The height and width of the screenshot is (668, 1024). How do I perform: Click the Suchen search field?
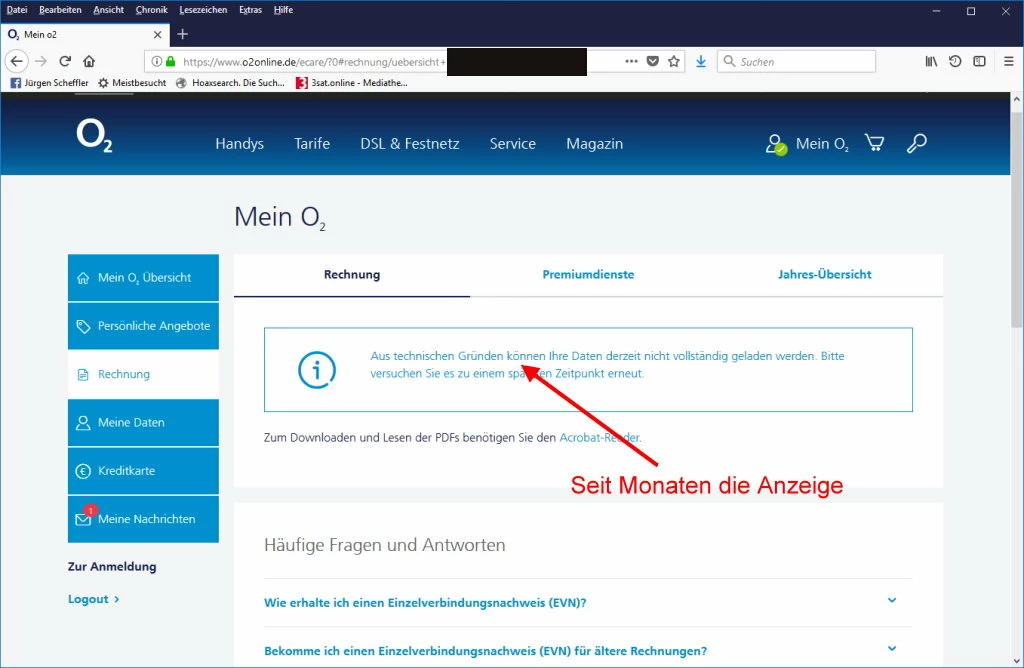pos(796,61)
